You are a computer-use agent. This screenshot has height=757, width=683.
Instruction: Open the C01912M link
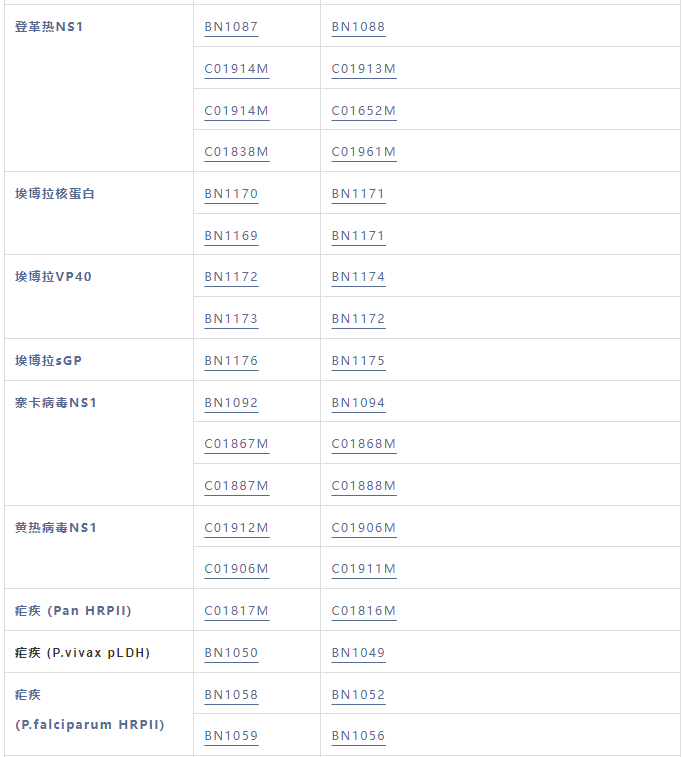click(x=237, y=528)
